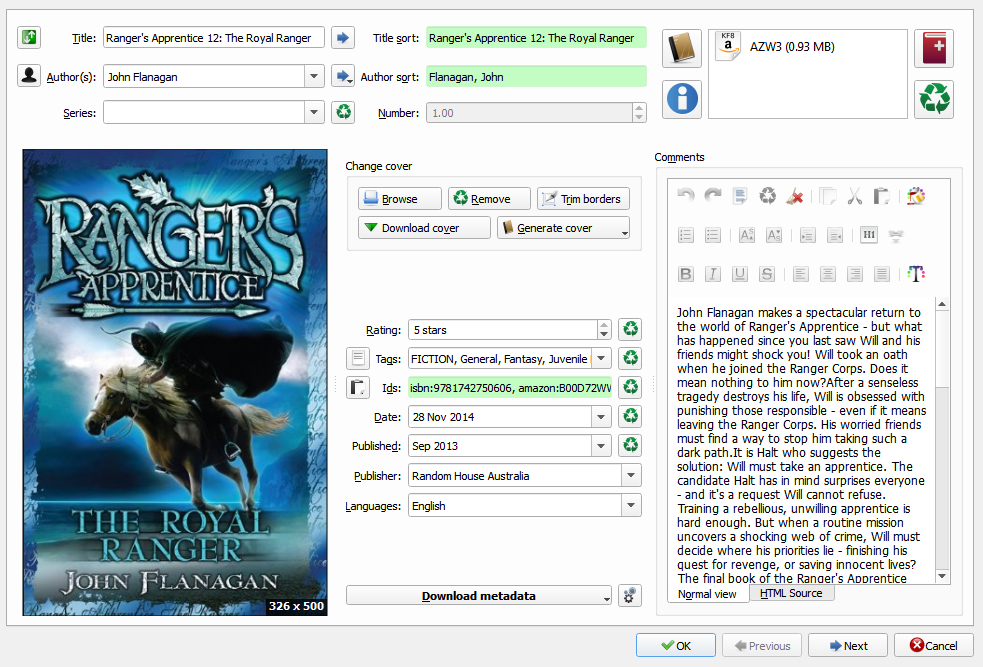This screenshot has width=983, height=667.
Task: Undo the last comments edit
Action: [x=686, y=196]
